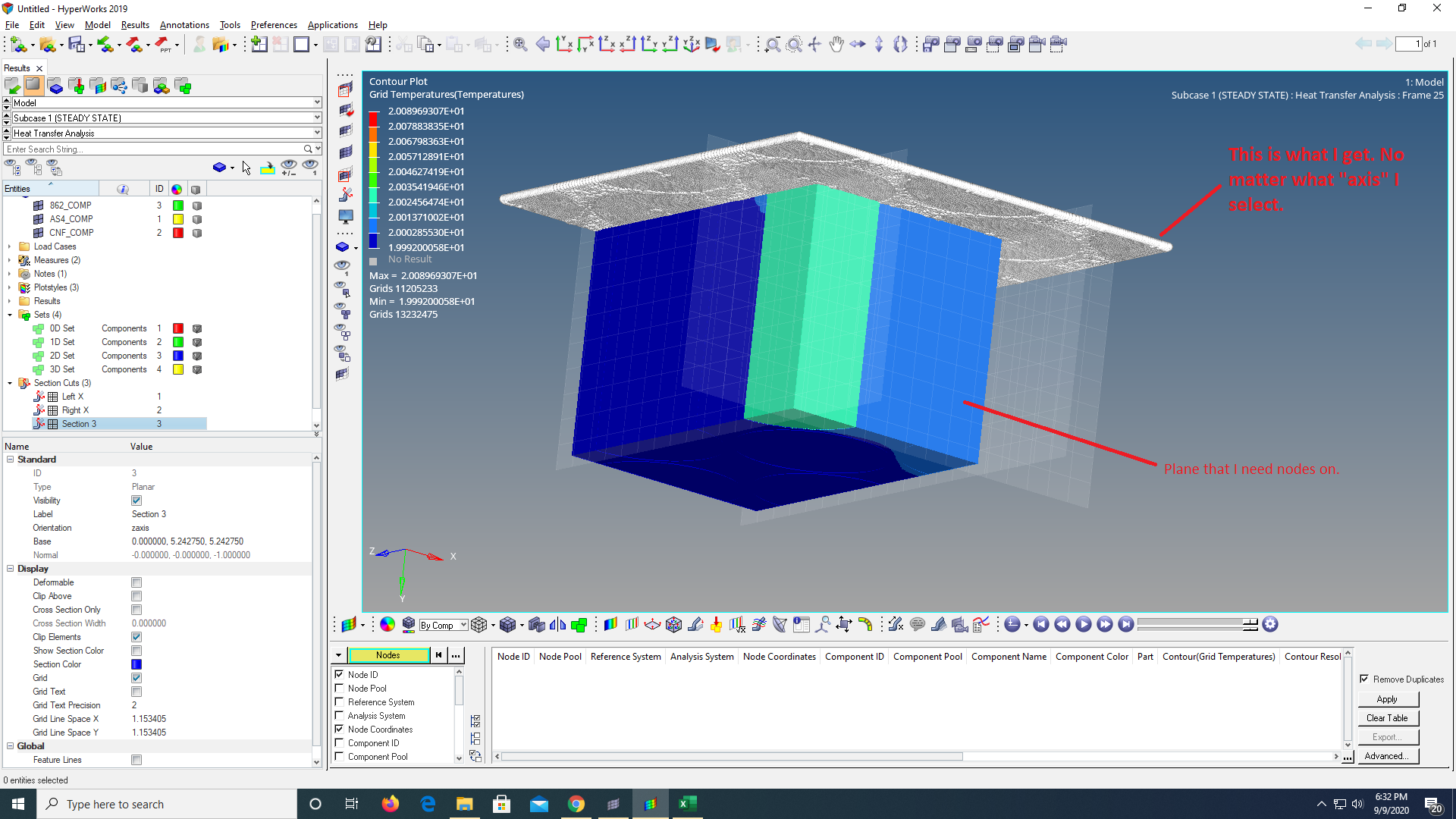Click the isometric view axes icon
Image resolution: width=1456 pixels, height=819 pixels.
[691, 45]
